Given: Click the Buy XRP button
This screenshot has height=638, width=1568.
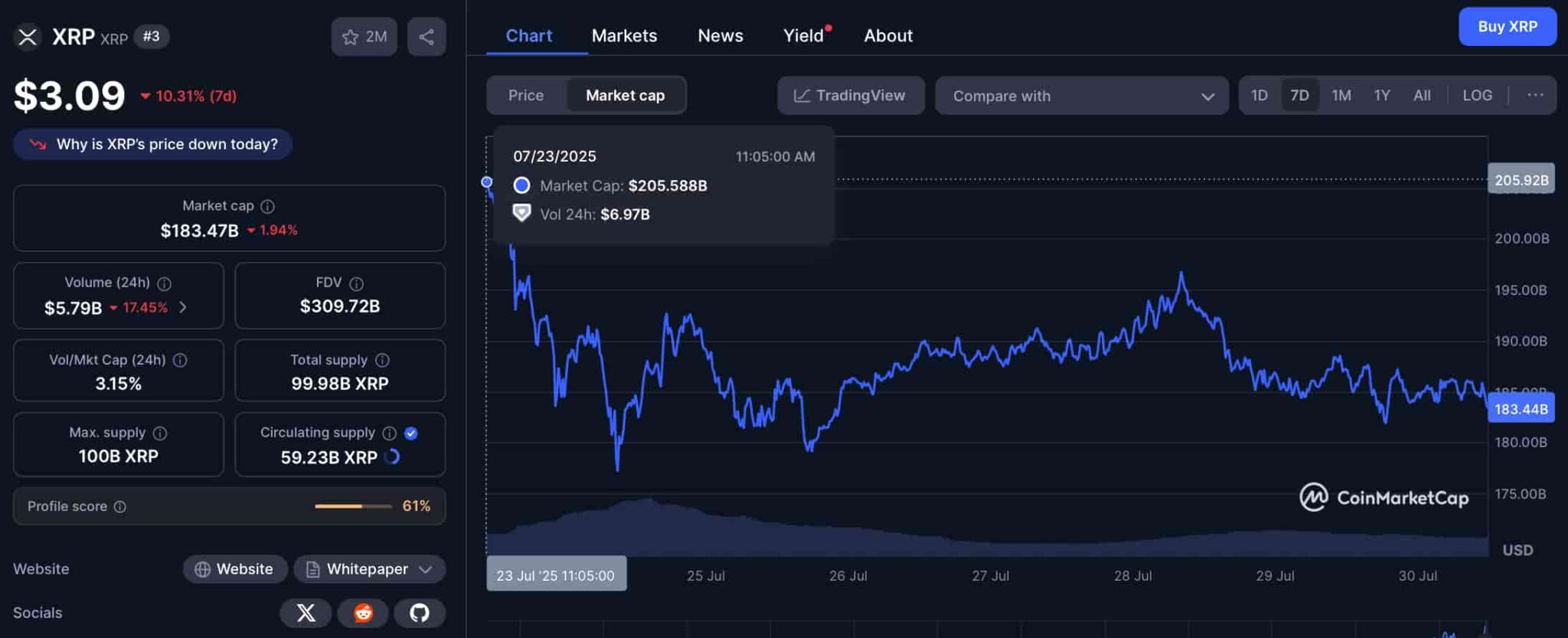Looking at the screenshot, I should 1507,27.
